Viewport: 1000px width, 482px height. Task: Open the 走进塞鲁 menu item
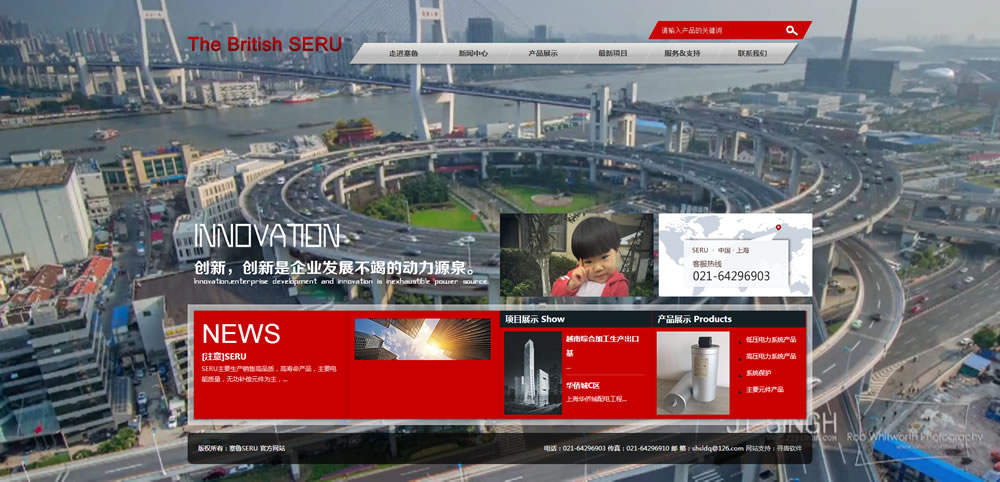[403, 54]
